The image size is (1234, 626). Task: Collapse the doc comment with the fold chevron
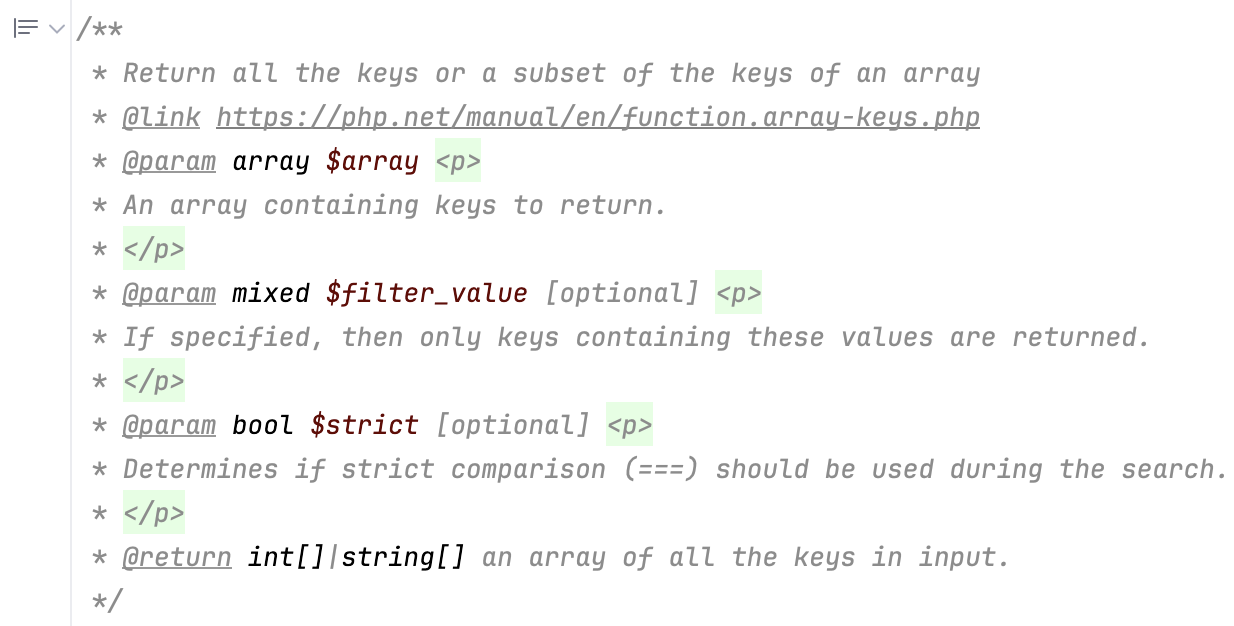tap(57, 28)
